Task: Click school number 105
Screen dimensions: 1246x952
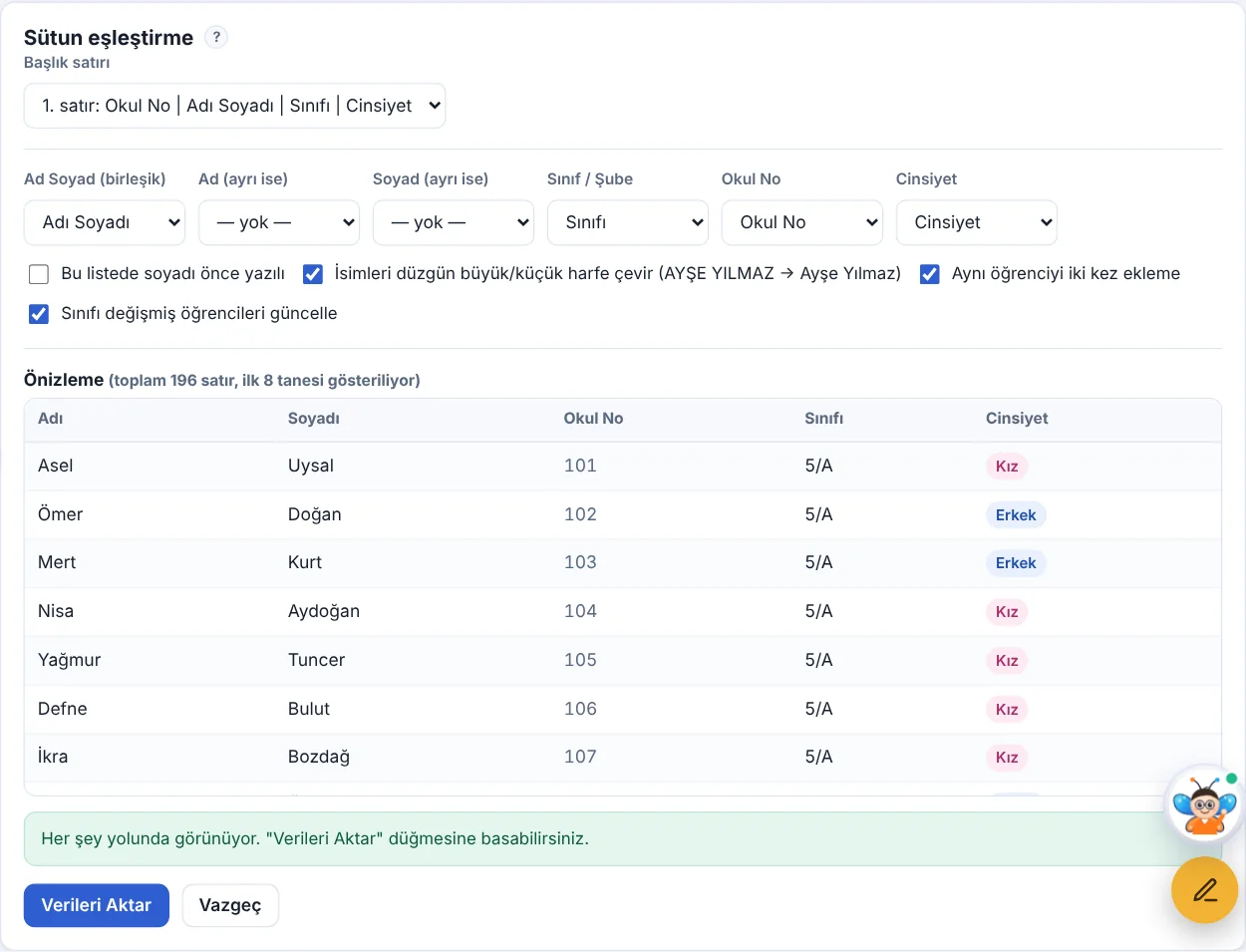Action: click(580, 660)
